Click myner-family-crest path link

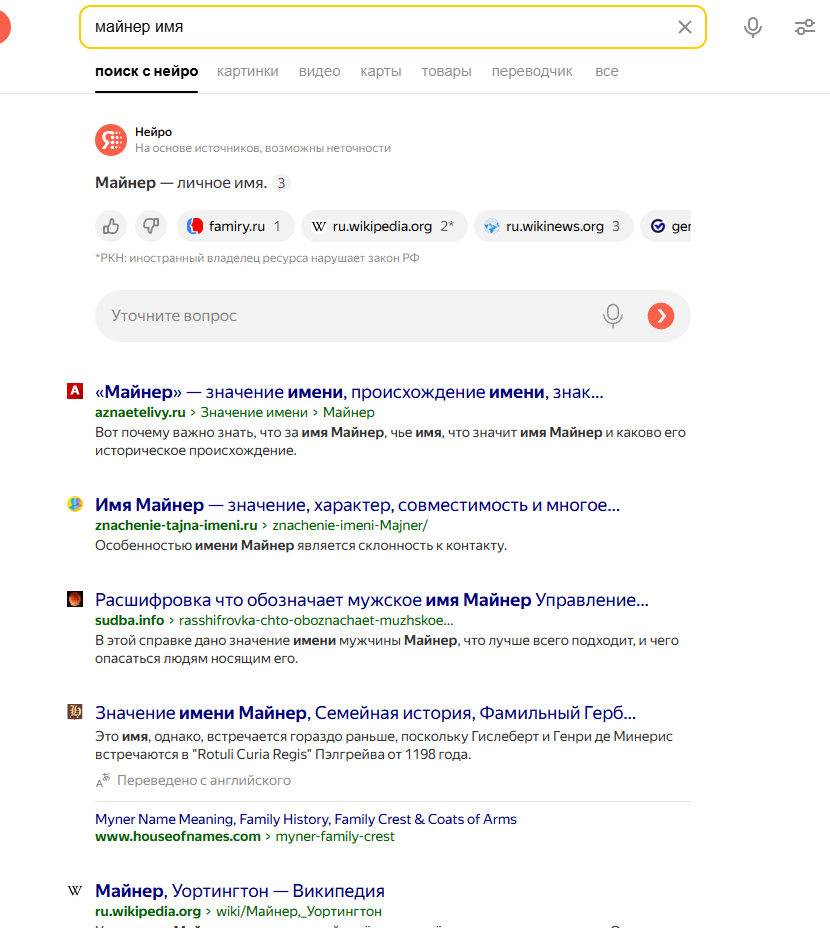click(x=335, y=836)
